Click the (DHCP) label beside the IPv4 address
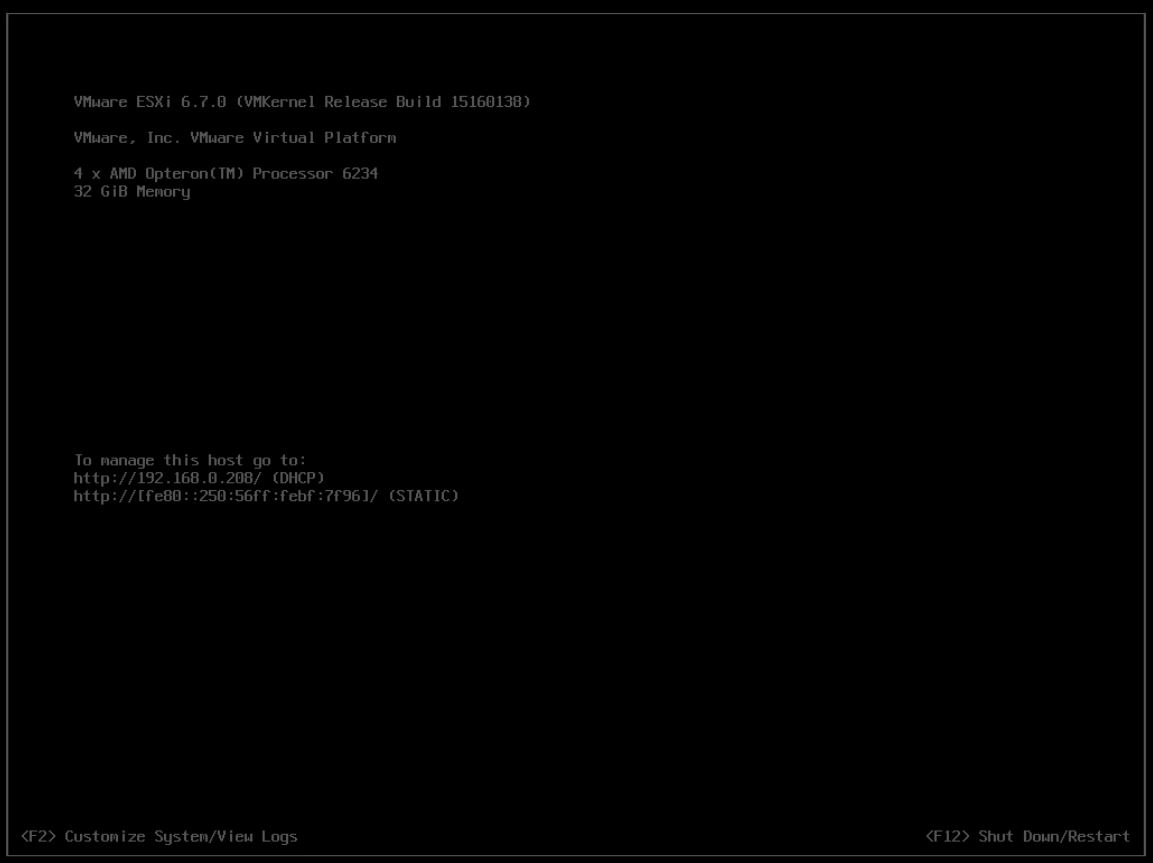Screen dimensions: 1153x863 298,478
